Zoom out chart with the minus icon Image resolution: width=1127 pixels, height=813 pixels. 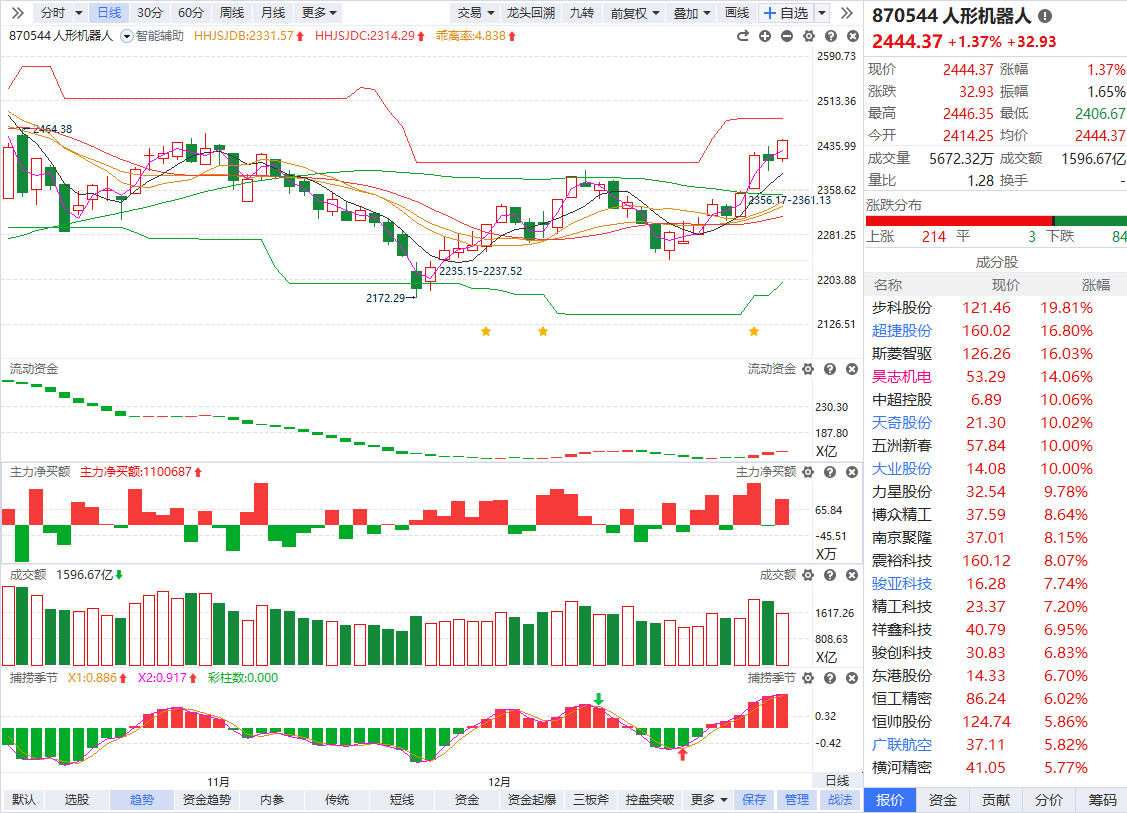(x=787, y=36)
